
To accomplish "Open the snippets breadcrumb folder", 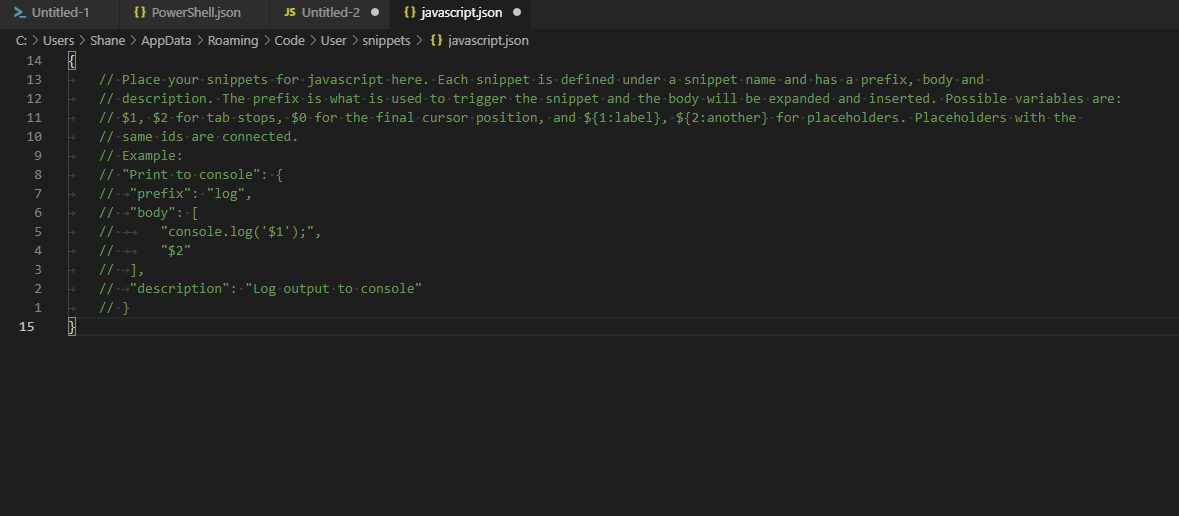I will [x=386, y=41].
